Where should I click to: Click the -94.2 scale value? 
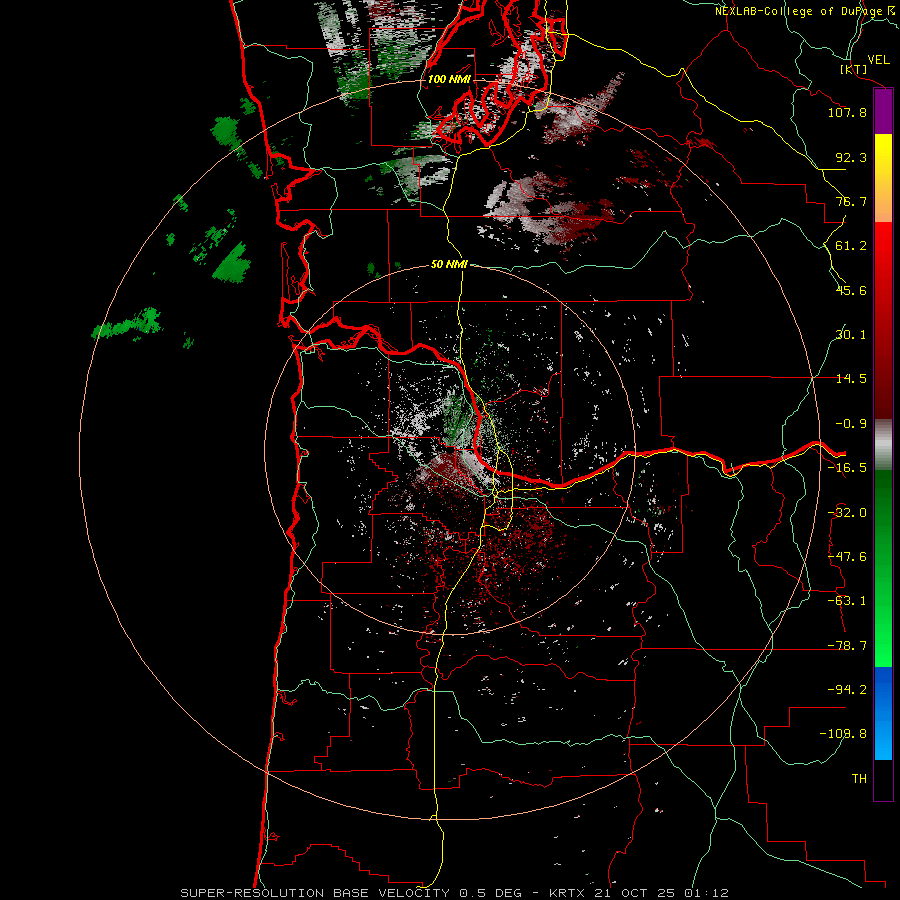(x=847, y=690)
